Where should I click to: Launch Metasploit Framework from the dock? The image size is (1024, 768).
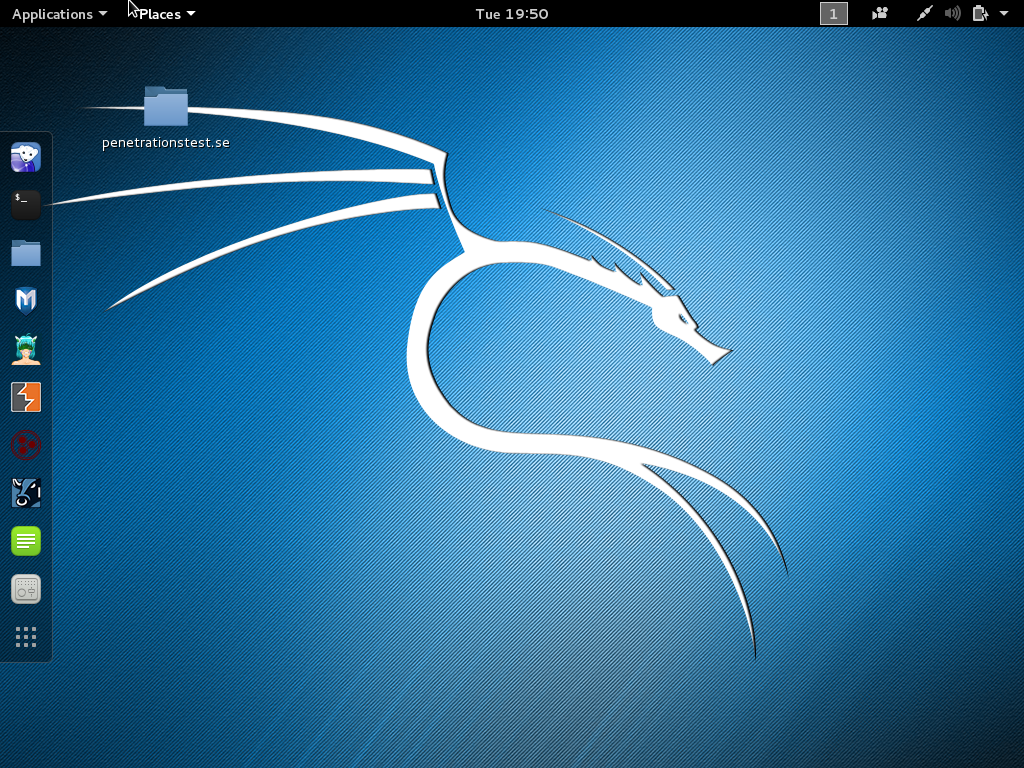(26, 300)
